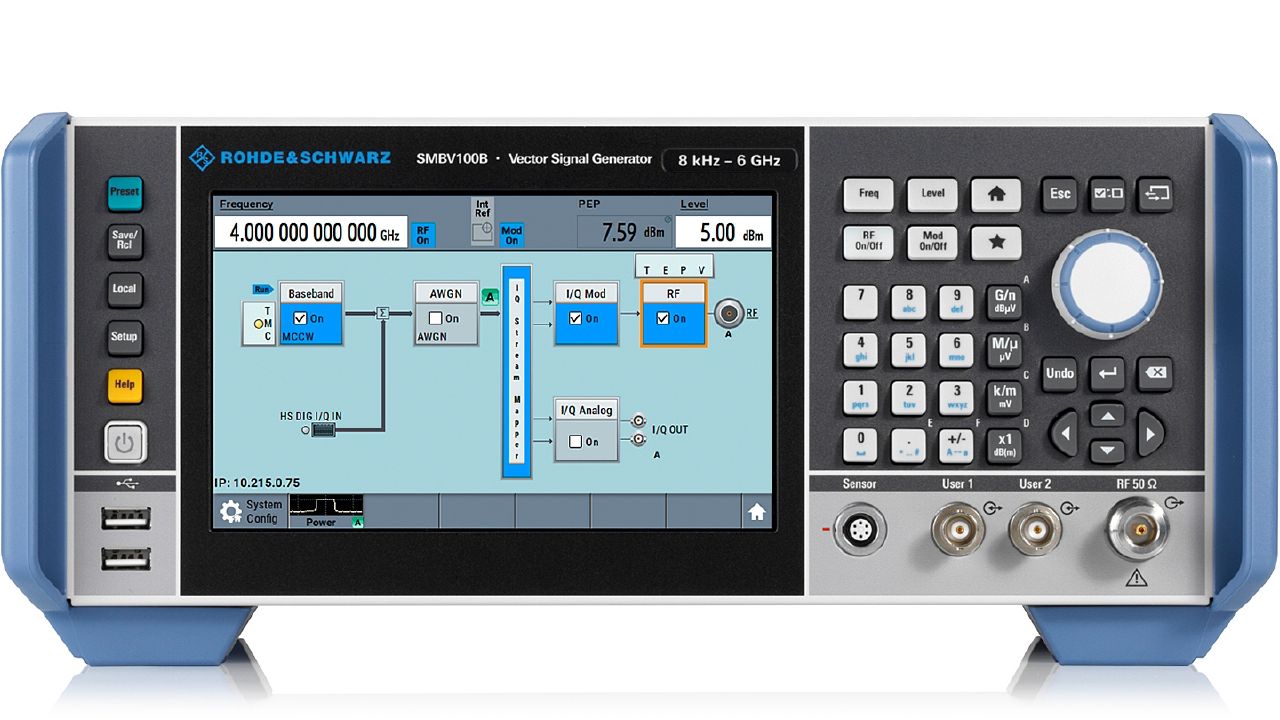Screen dimensions: 1280x720
Task: Click the Save/Rcl key
Action: pyautogui.click(x=125, y=241)
